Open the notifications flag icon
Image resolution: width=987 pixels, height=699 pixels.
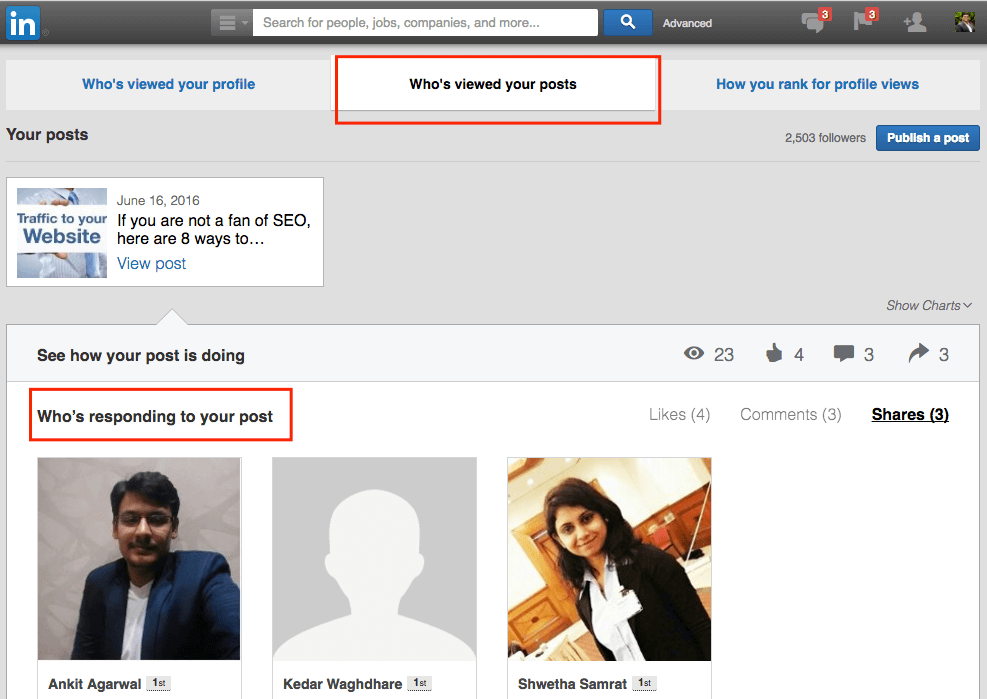(x=864, y=21)
